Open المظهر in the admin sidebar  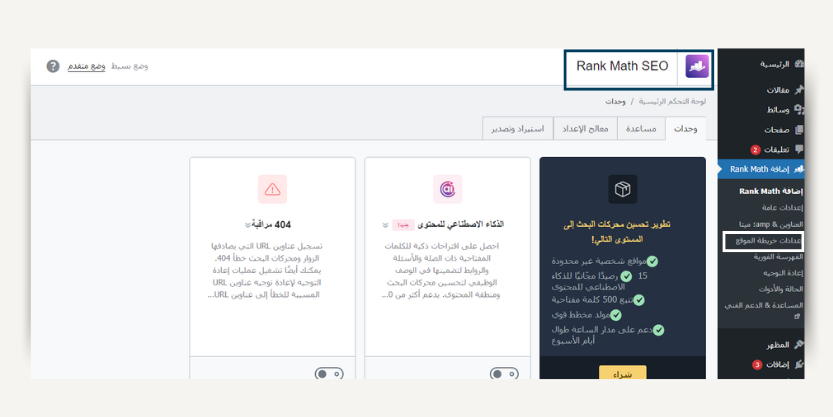778,345
